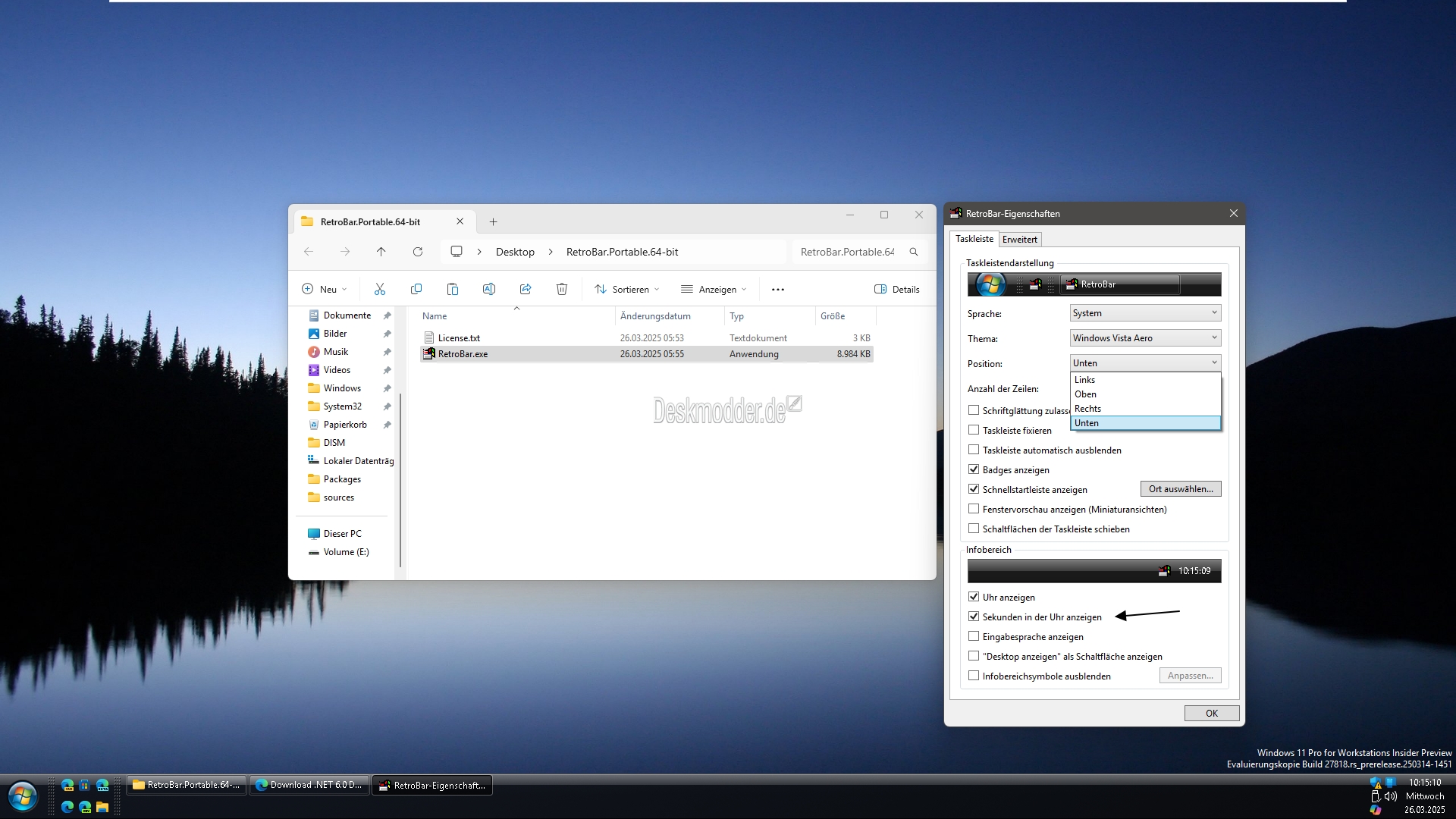Click safely remove hardware tray icon
1456x819 pixels.
(x=1376, y=796)
